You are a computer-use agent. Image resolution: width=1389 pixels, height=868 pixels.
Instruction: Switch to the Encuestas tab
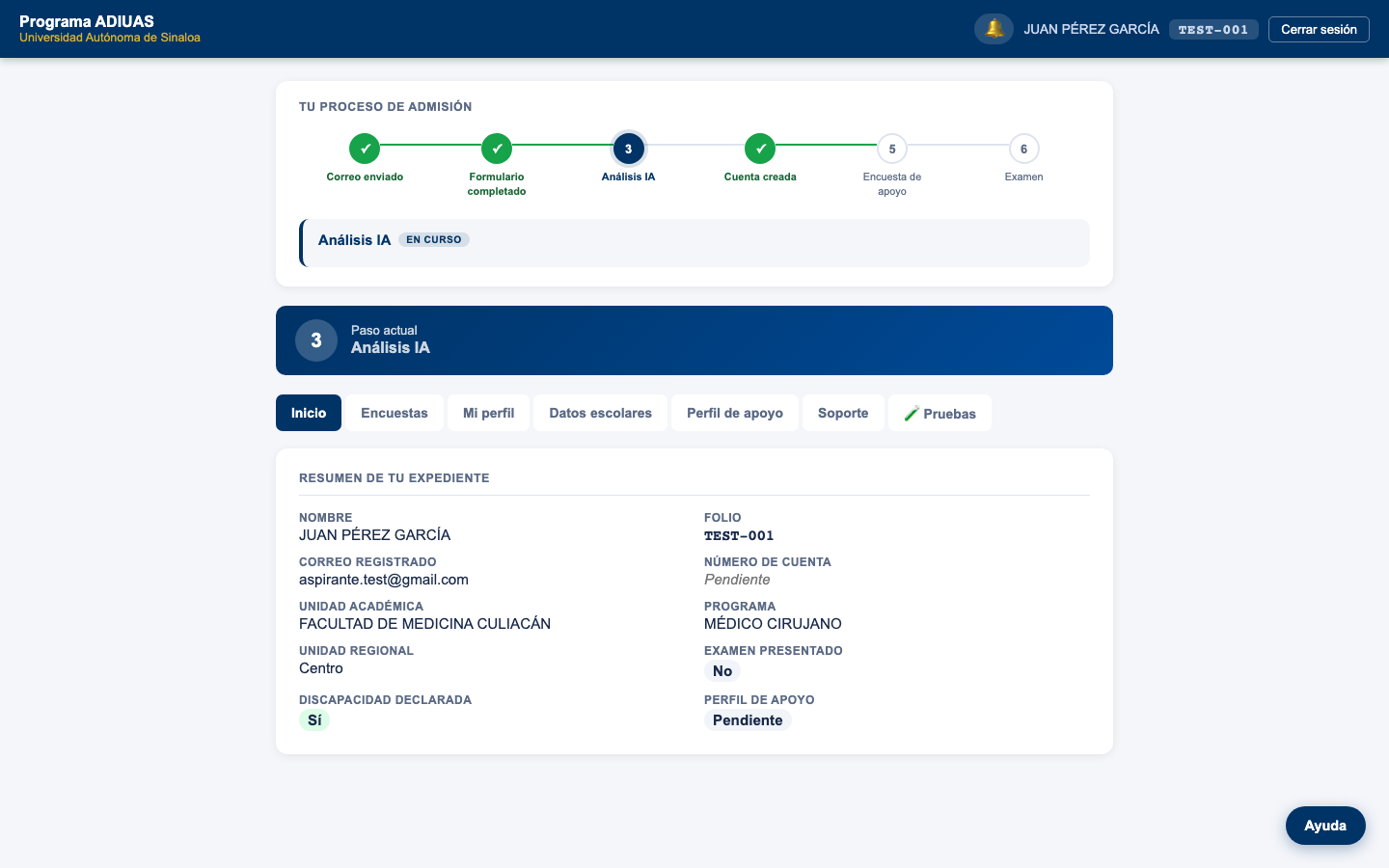click(395, 413)
